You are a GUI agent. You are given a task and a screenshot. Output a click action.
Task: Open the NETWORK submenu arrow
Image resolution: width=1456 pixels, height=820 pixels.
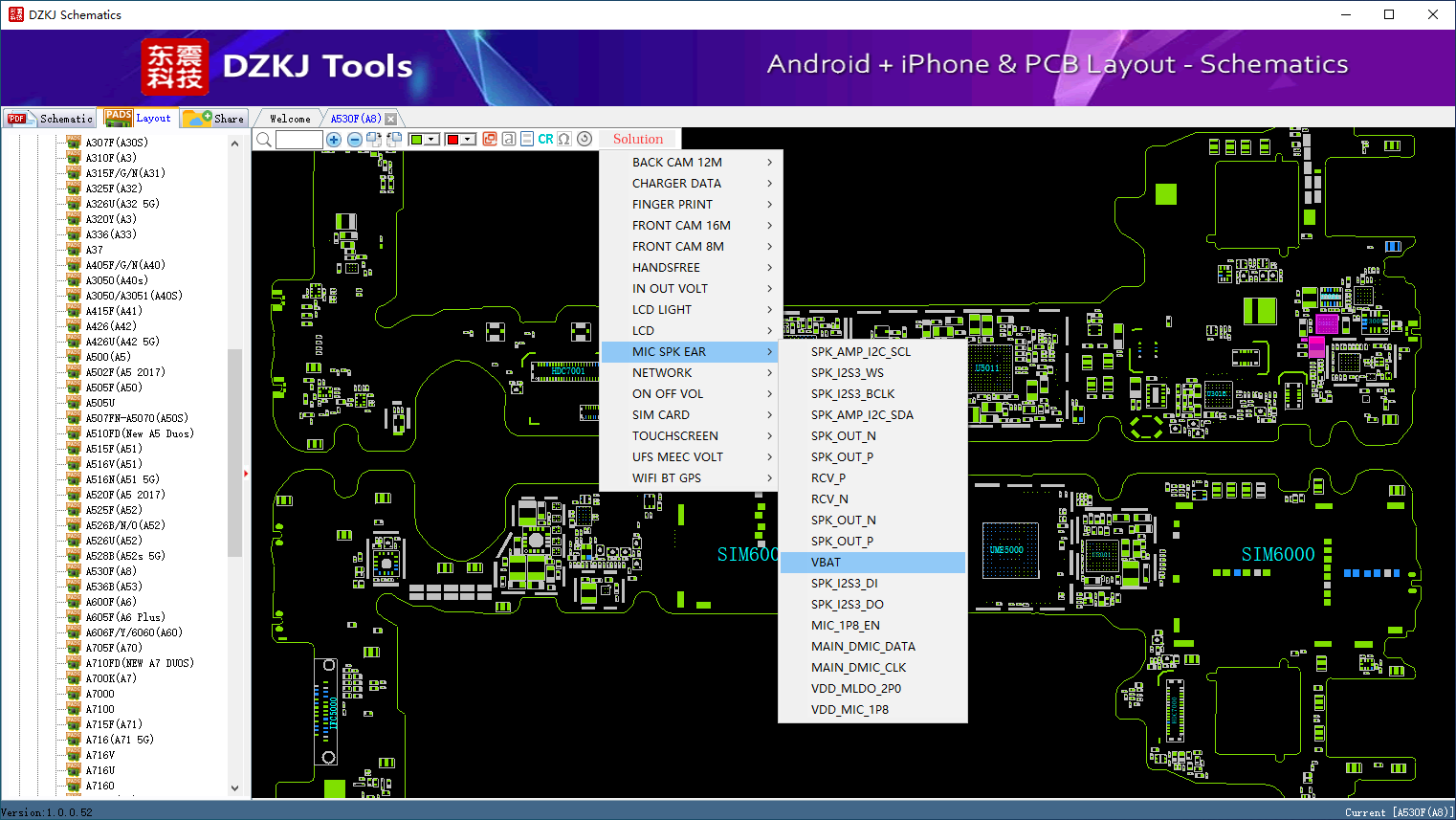(x=769, y=373)
